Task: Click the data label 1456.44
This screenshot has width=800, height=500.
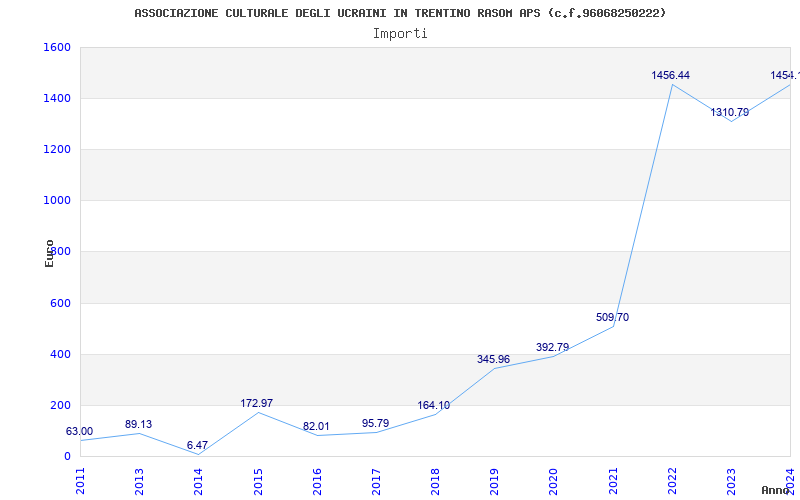Action: (x=670, y=76)
